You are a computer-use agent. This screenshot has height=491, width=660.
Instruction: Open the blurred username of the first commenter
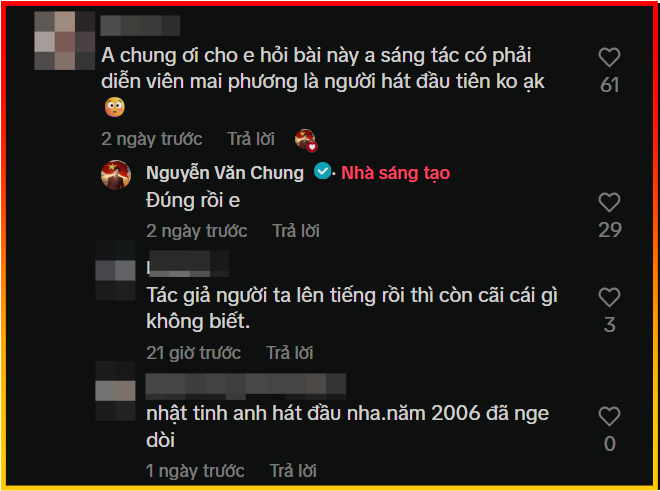[140, 26]
